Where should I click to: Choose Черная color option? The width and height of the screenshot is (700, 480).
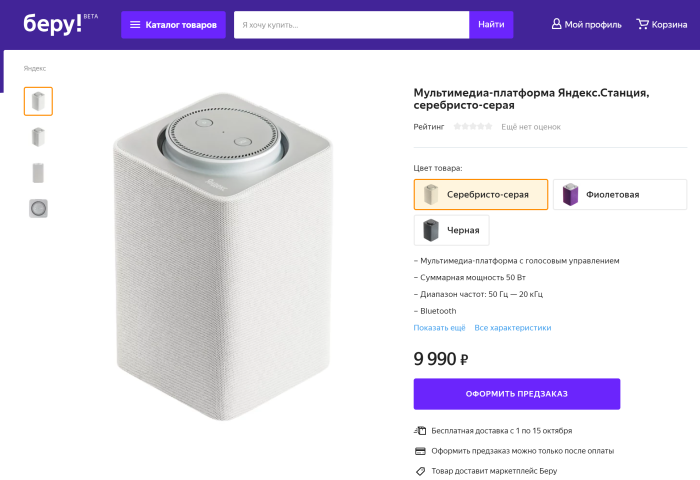tap(452, 230)
